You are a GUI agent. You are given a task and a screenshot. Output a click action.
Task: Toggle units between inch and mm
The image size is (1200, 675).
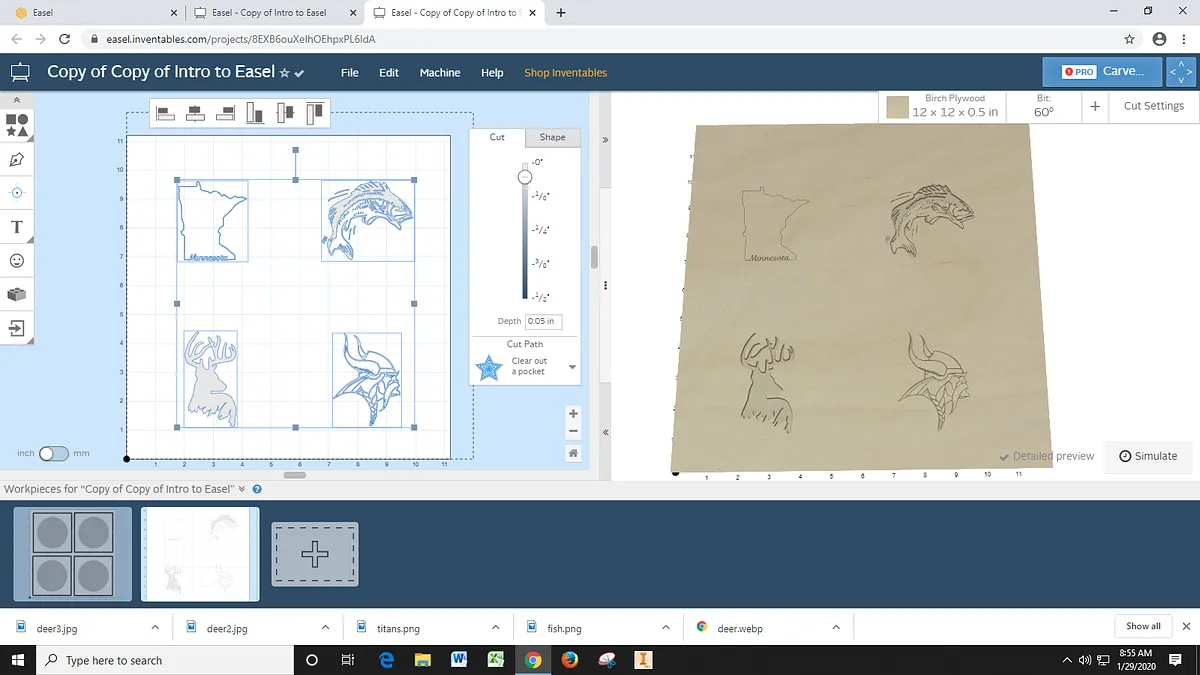pos(53,453)
